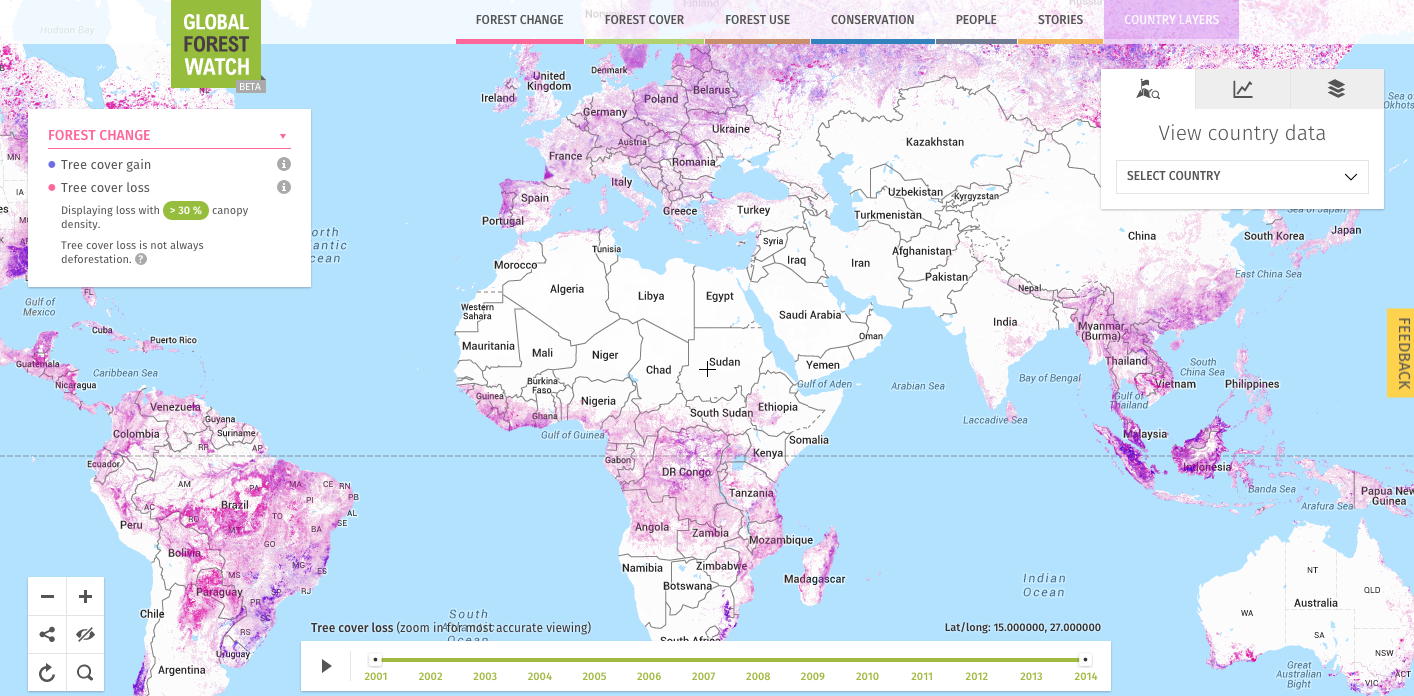
Task: Click the refresh/reset map icon
Action: (47, 673)
